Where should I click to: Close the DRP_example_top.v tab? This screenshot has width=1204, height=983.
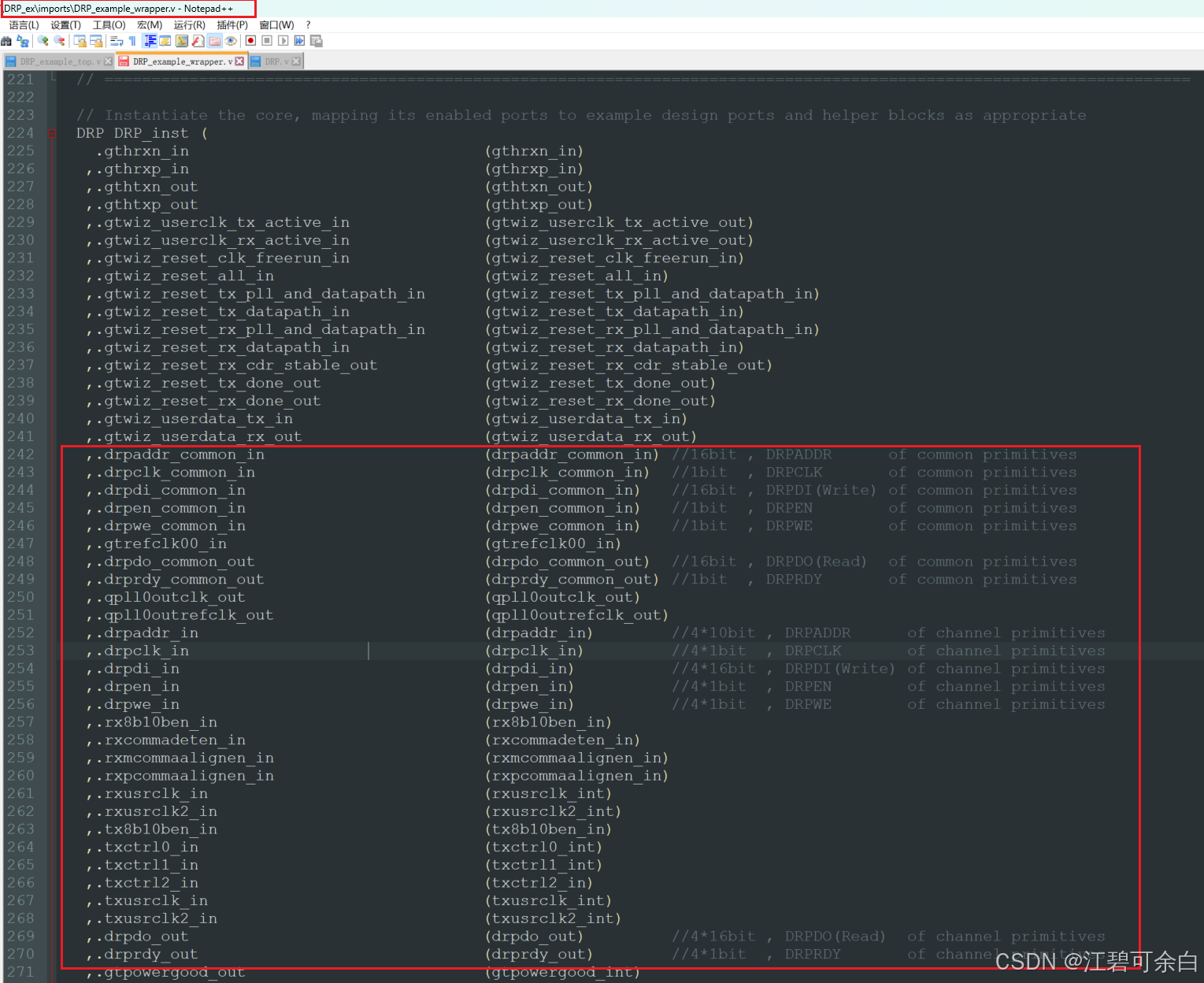tap(108, 61)
